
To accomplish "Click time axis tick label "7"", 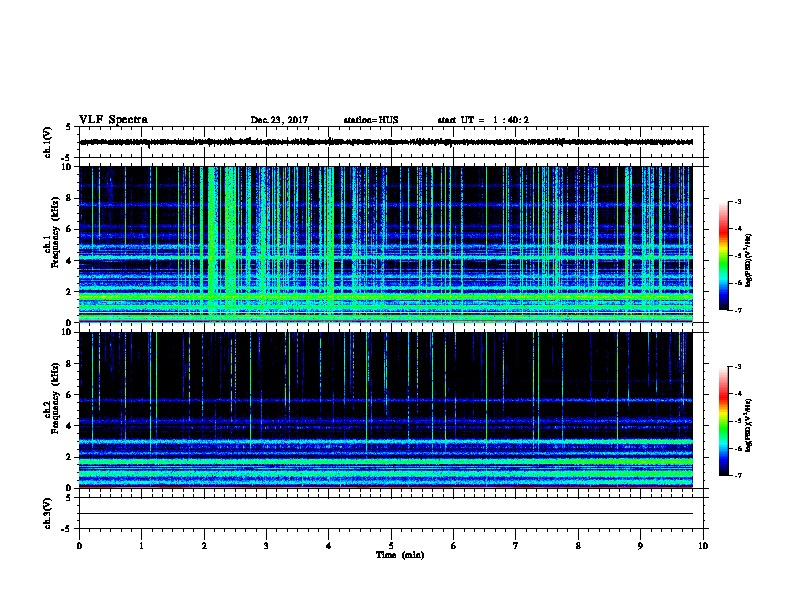I will (x=516, y=545).
